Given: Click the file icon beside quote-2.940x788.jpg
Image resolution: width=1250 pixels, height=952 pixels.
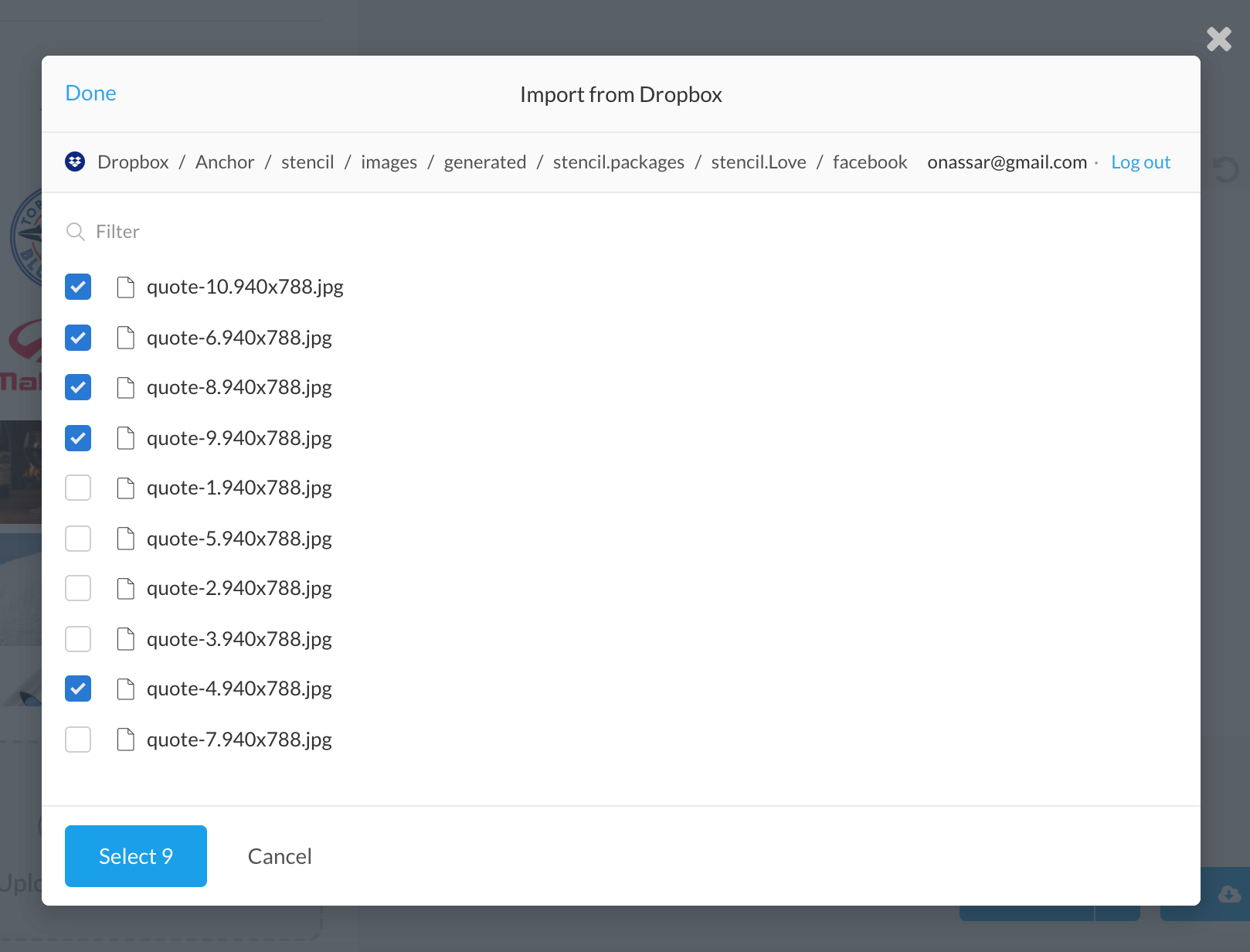Looking at the screenshot, I should click(x=125, y=588).
